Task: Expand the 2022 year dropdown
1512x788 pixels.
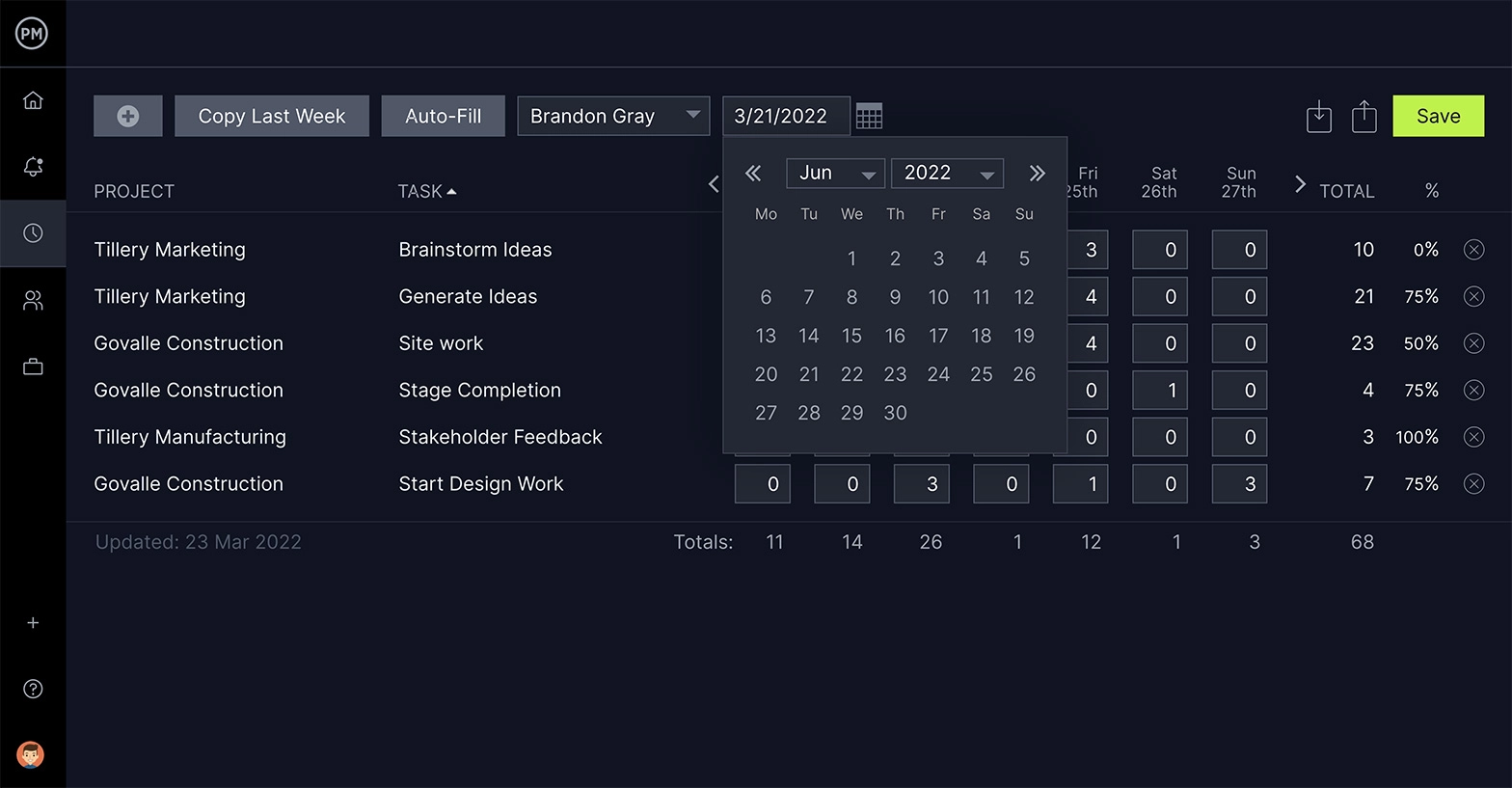Action: click(x=947, y=174)
